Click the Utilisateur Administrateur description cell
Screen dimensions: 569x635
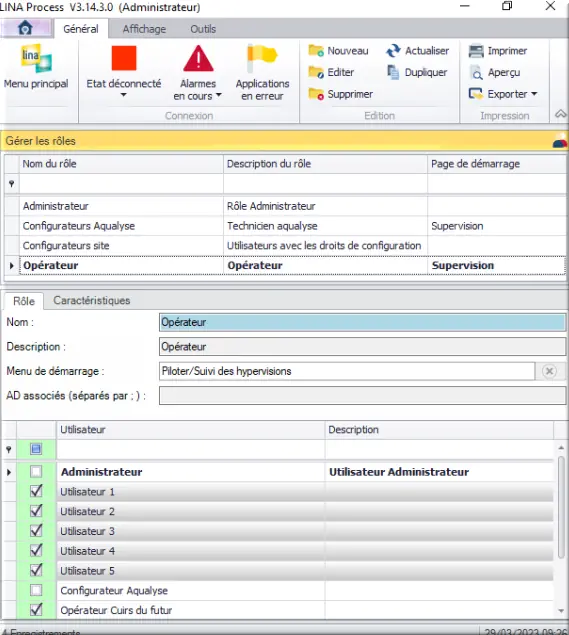coord(439,472)
